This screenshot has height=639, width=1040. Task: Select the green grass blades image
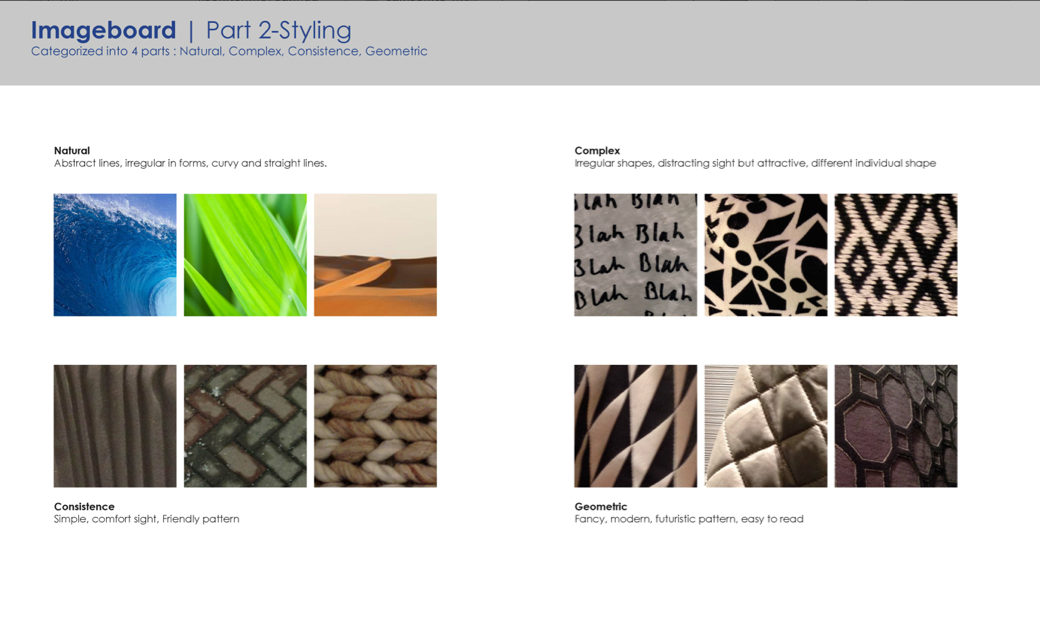[x=245, y=255]
